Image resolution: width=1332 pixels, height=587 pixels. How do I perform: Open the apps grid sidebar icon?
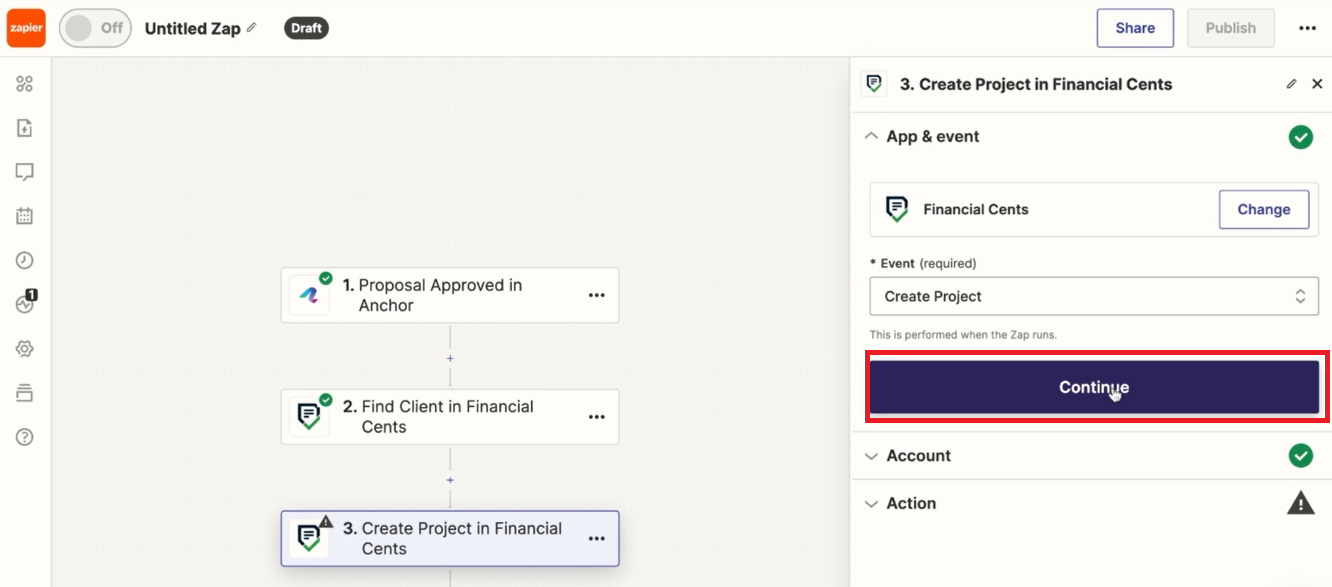tap(25, 84)
